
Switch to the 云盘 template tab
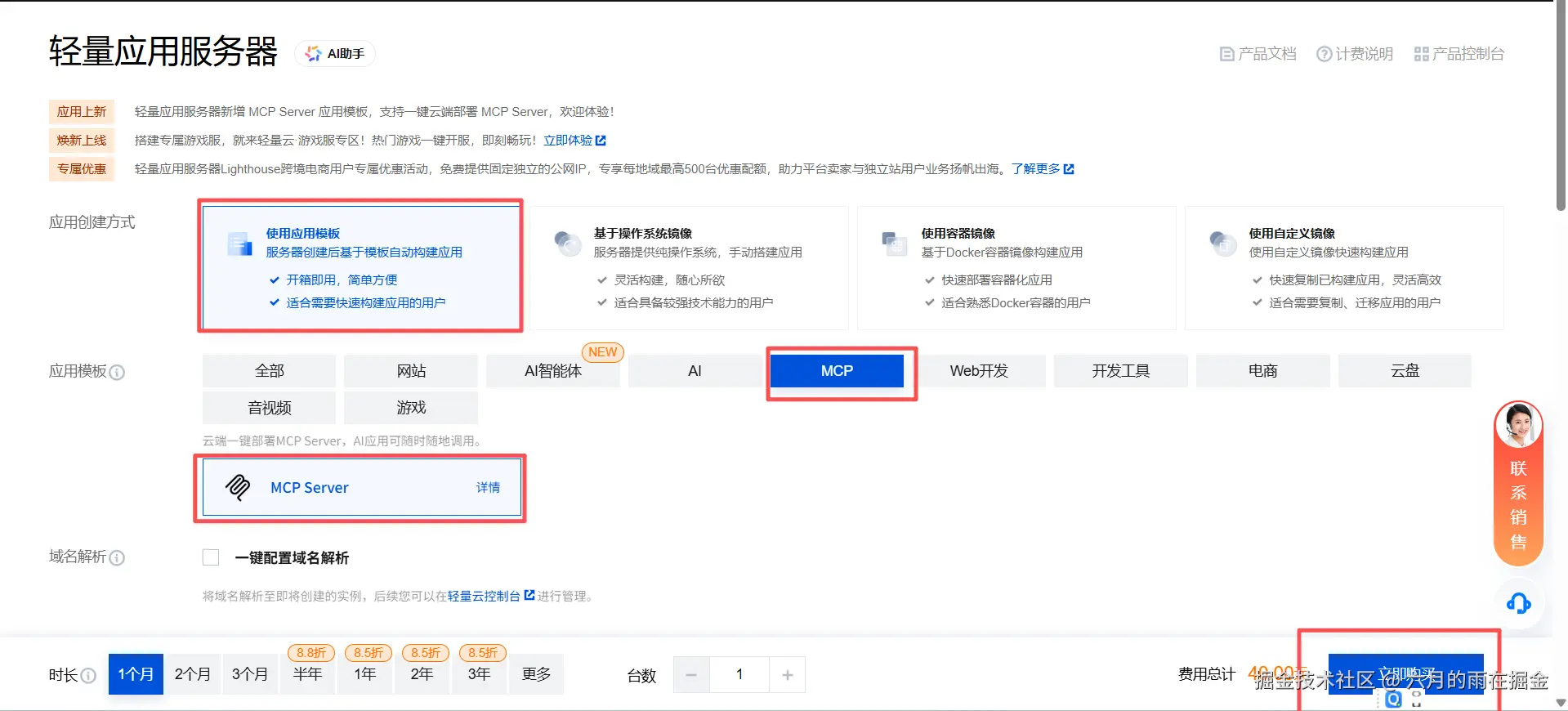pyautogui.click(x=1405, y=371)
